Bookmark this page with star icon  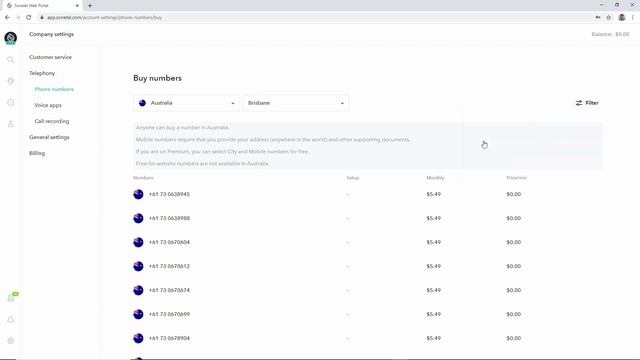(609, 18)
